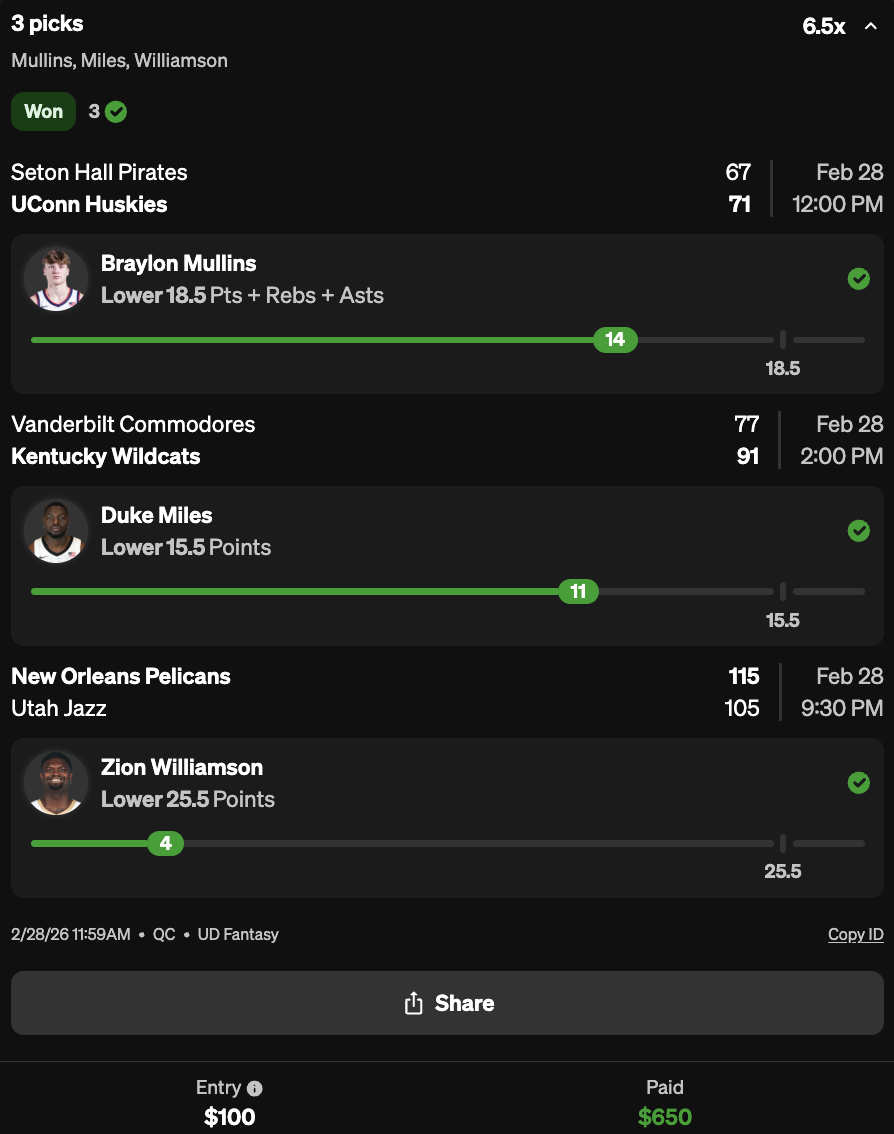This screenshot has height=1134, width=894.
Task: Open the Pelicans vs Jazz game row
Action: coord(447,693)
